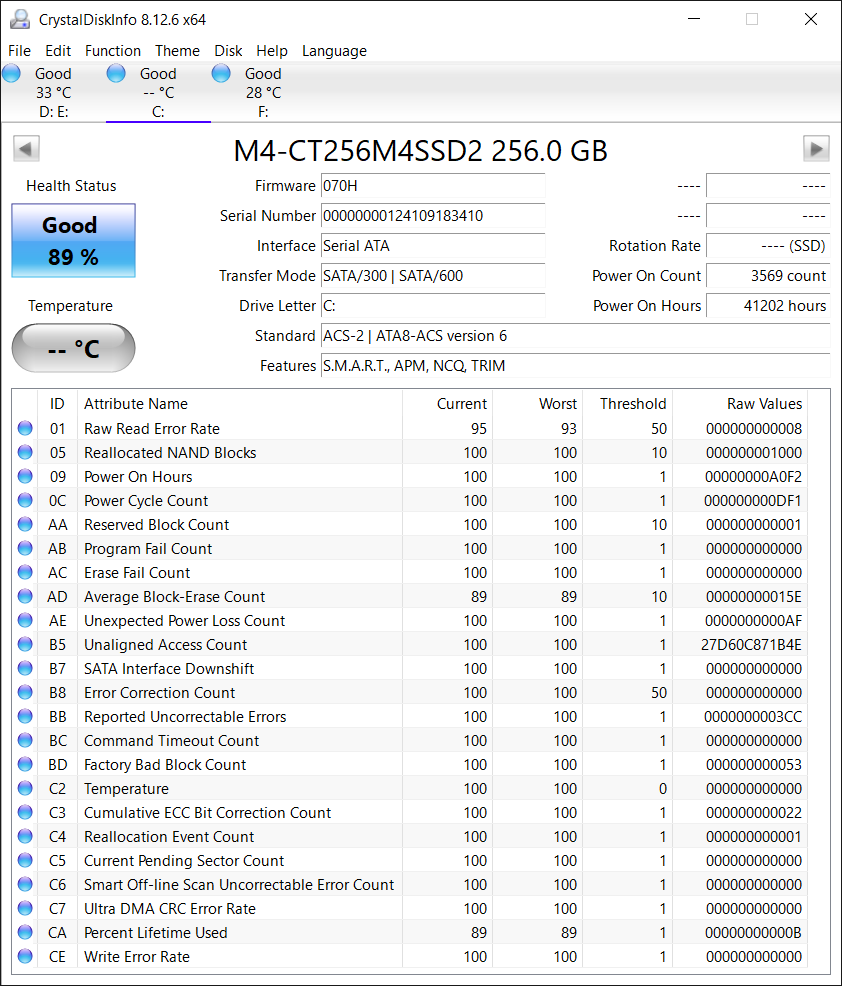Click the Raw Values column header
This screenshot has height=986, width=842.
click(764, 404)
